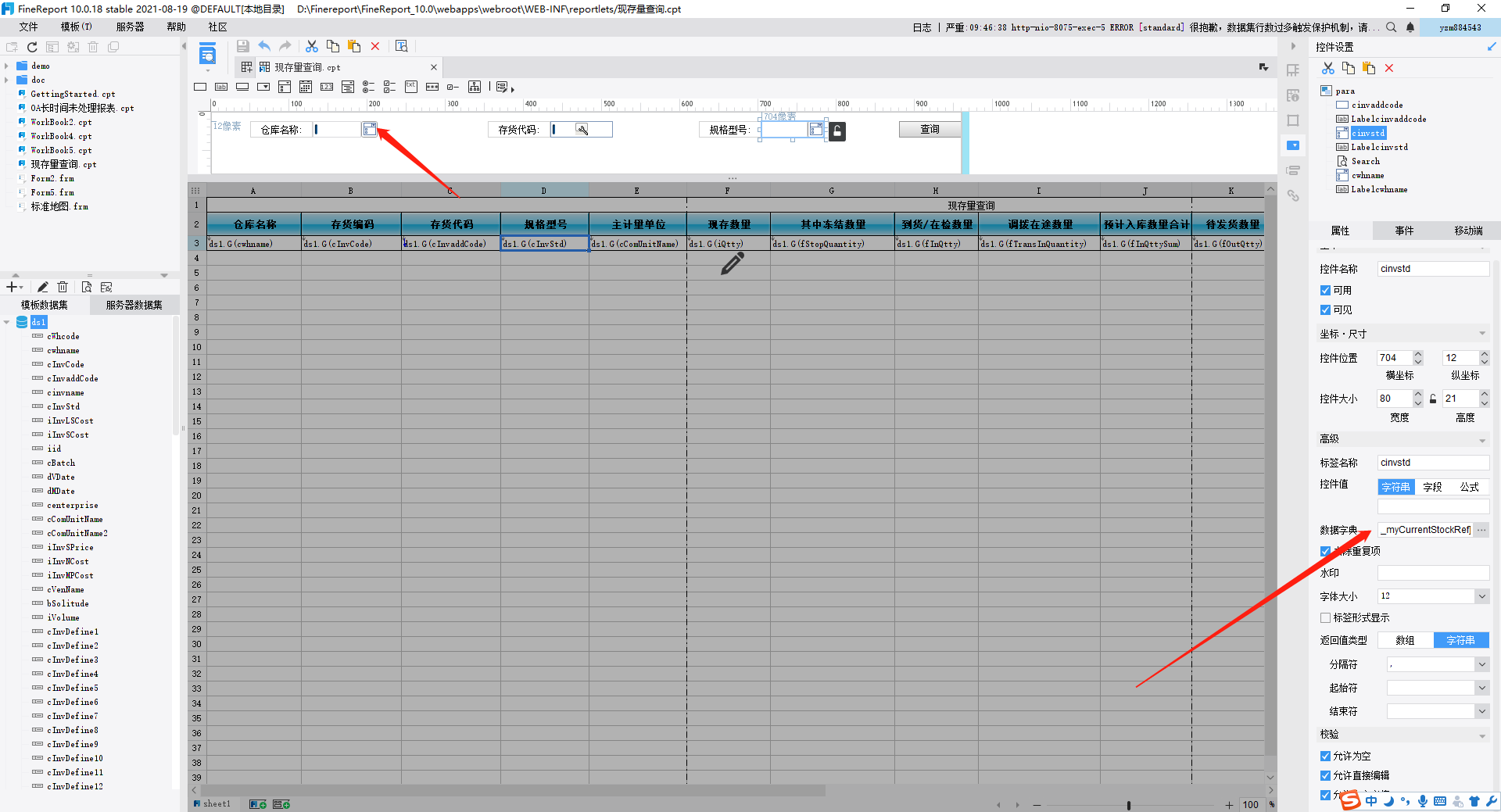Image resolution: width=1501 pixels, height=812 pixels.
Task: Switch widget value type to 公式
Action: click(x=1470, y=487)
